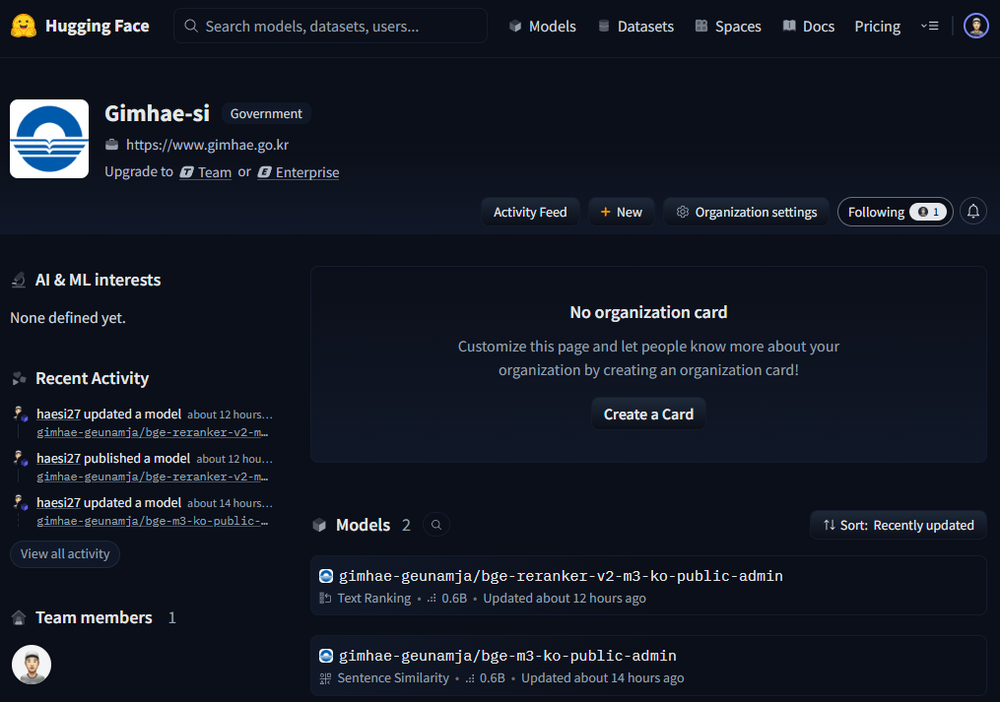Open the Docs navigation item
This screenshot has height=702, width=1000.
808,26
